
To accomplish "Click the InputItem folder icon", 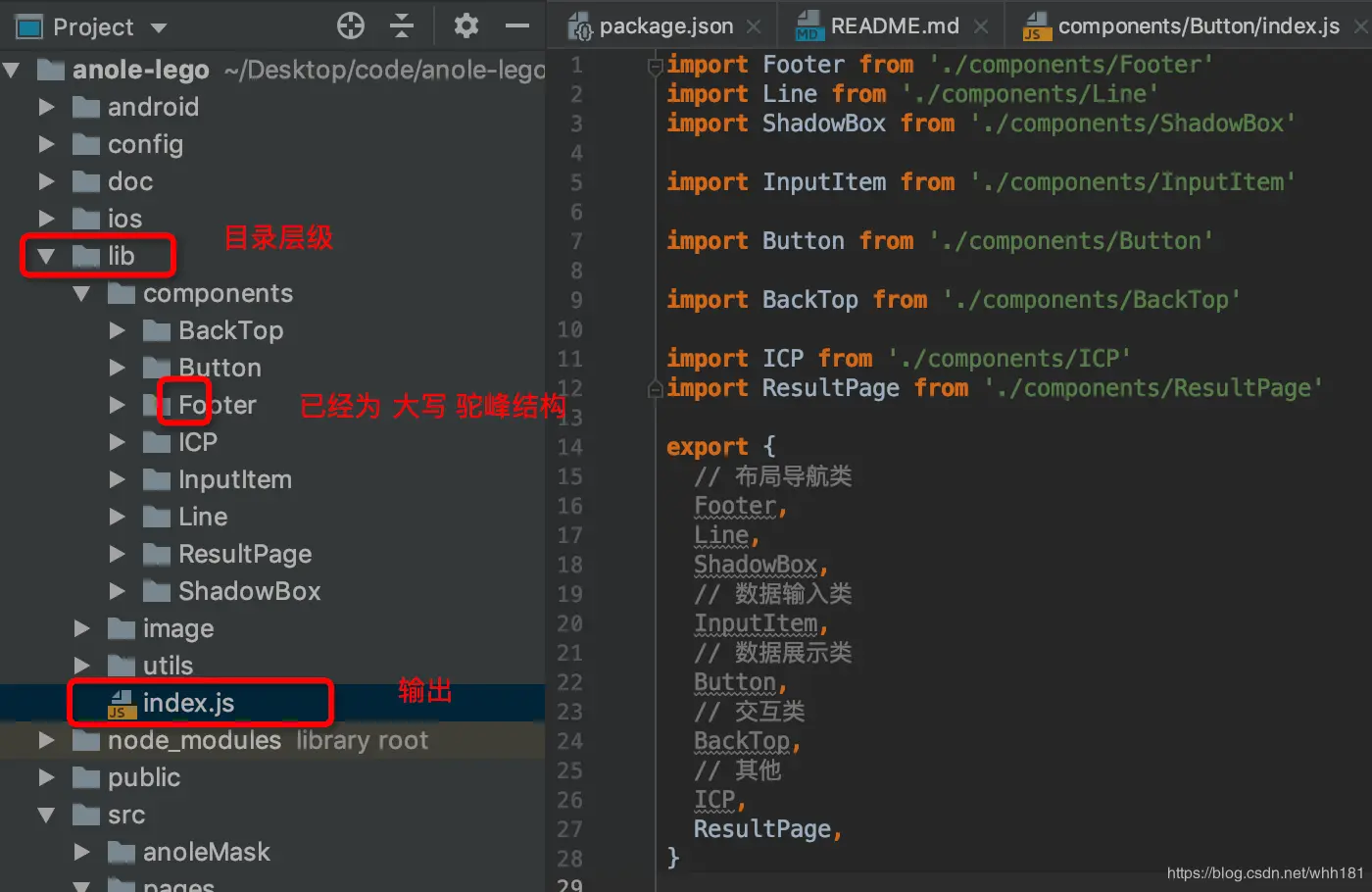I will (x=157, y=479).
